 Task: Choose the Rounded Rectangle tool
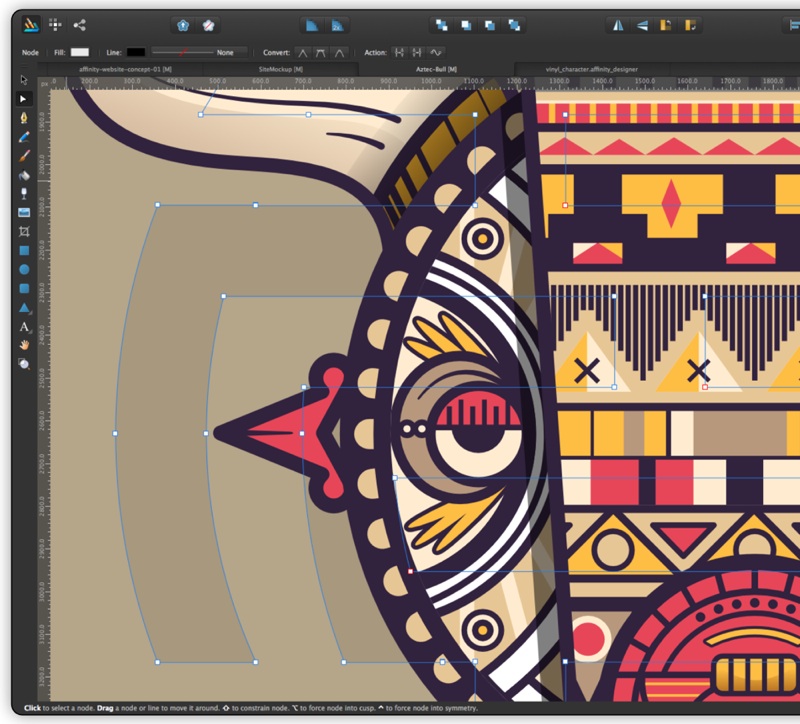click(x=24, y=288)
